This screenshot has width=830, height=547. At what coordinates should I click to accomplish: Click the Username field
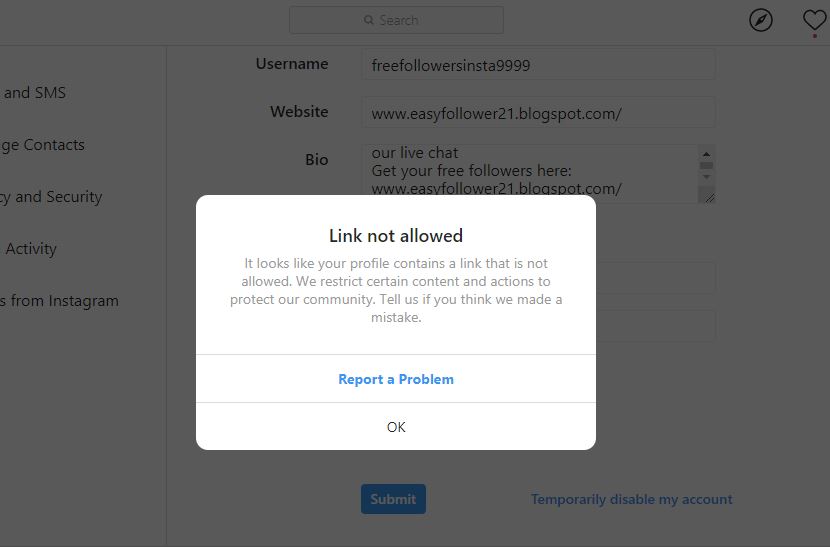click(539, 65)
